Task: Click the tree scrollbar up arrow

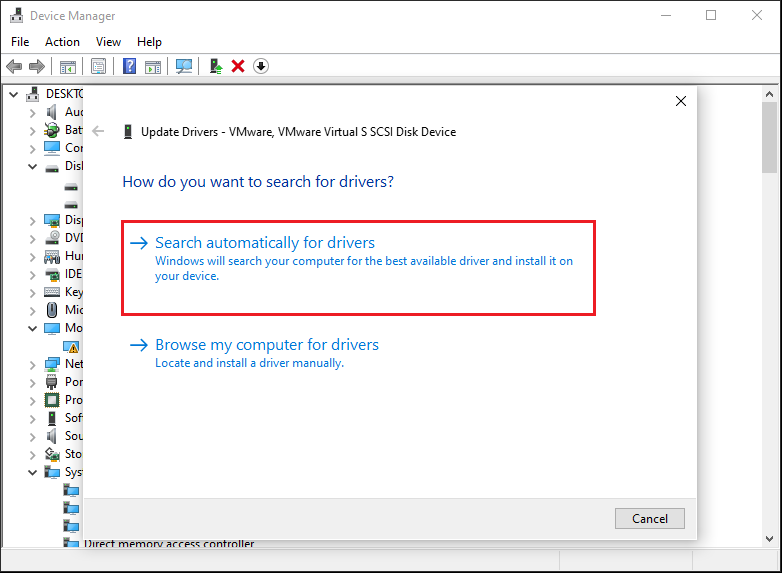Action: (769, 94)
